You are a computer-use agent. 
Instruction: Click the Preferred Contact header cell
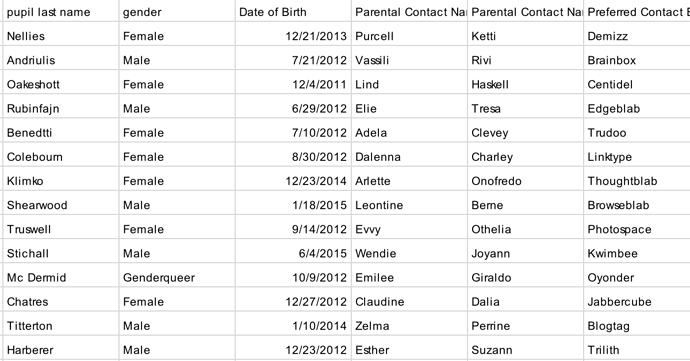coord(637,12)
